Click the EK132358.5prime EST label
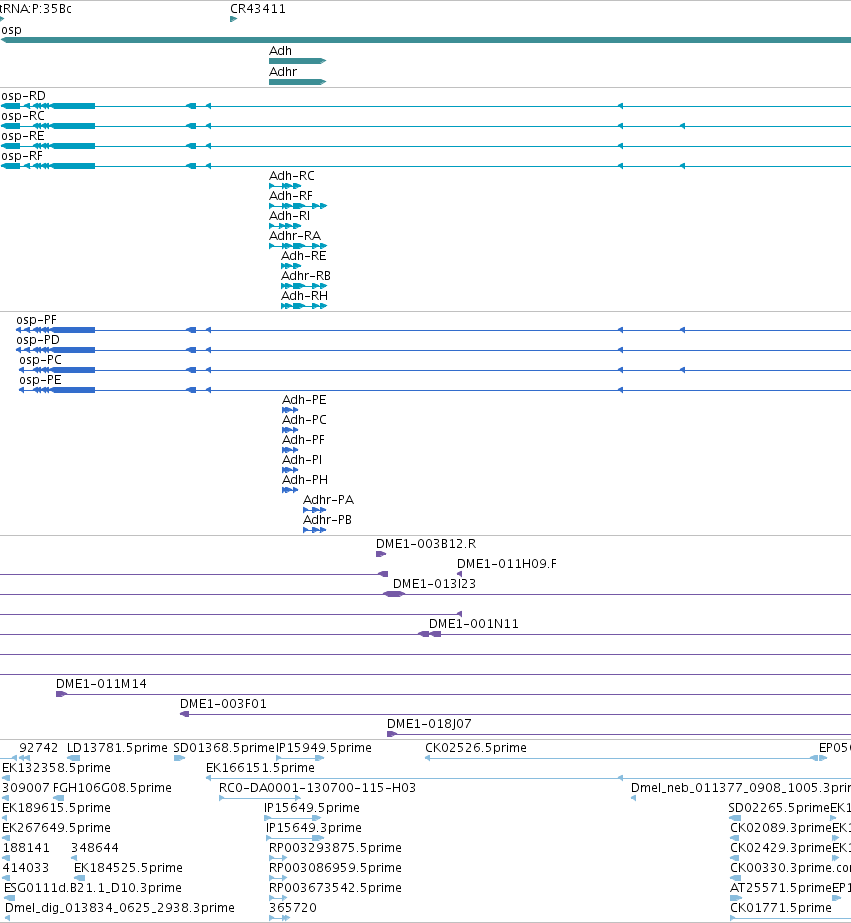Screen dimensions: 851x923 click(56, 768)
